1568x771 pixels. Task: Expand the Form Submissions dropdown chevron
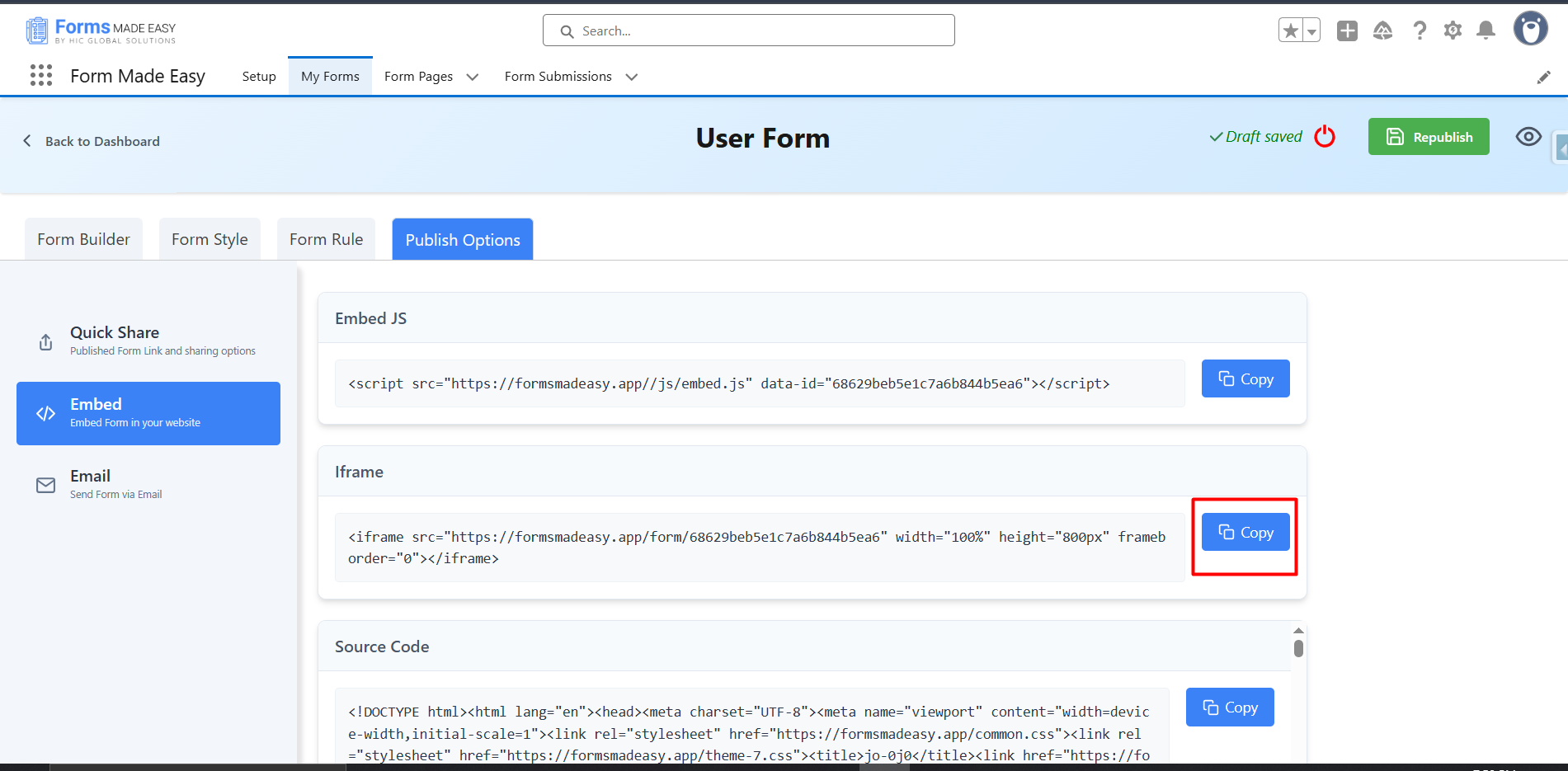[632, 77]
